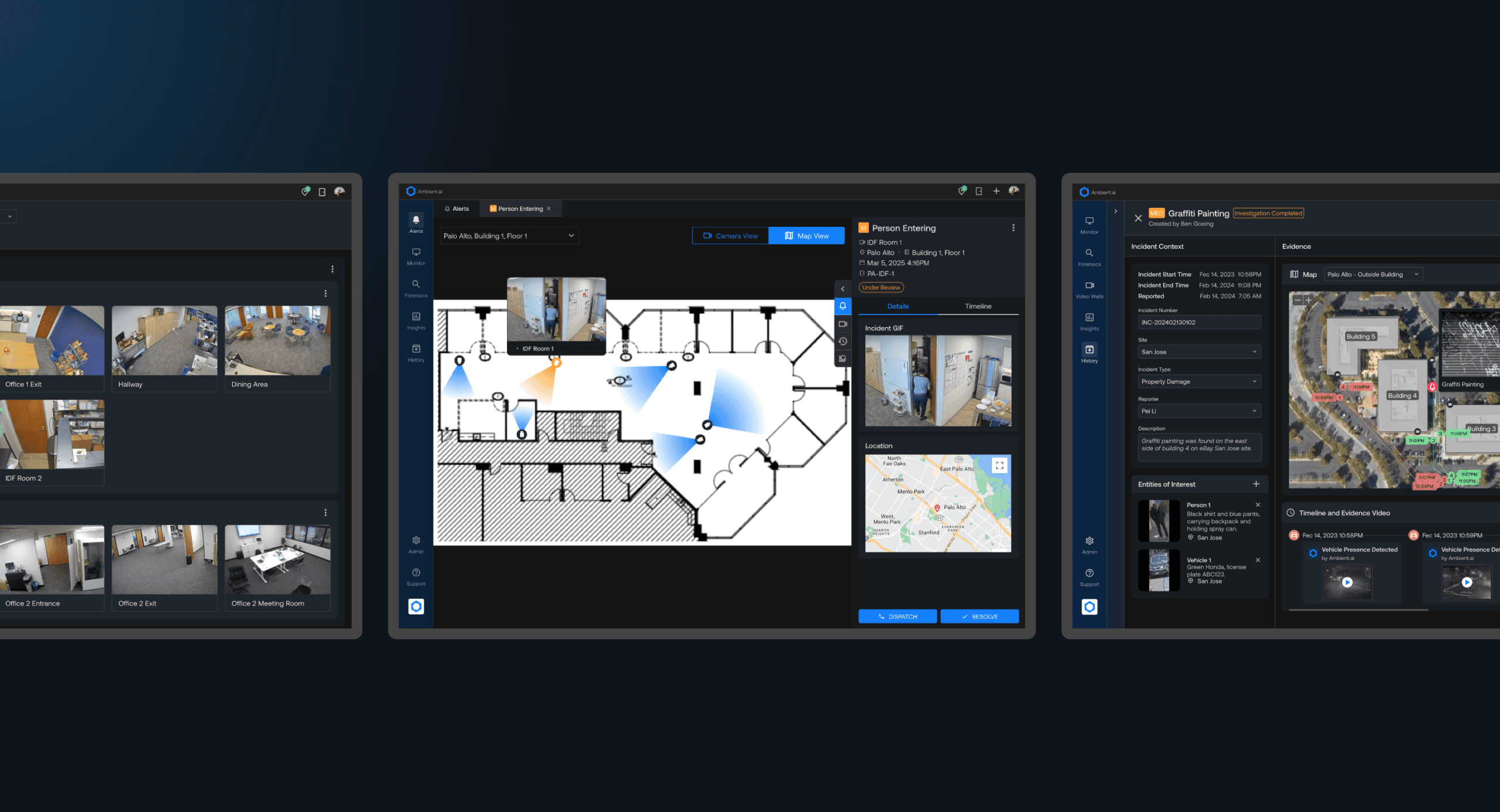Select the Alerts tab
This screenshot has height=812, width=1500.
(x=457, y=208)
